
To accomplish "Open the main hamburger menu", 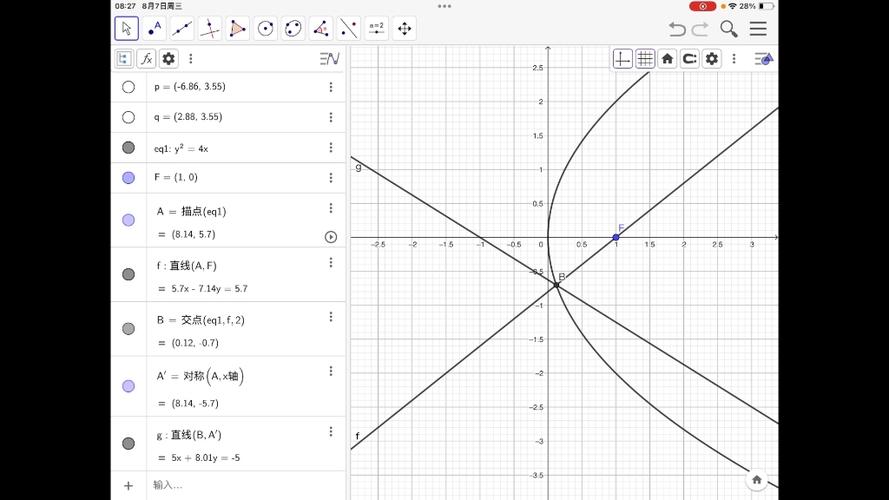I will [x=758, y=28].
